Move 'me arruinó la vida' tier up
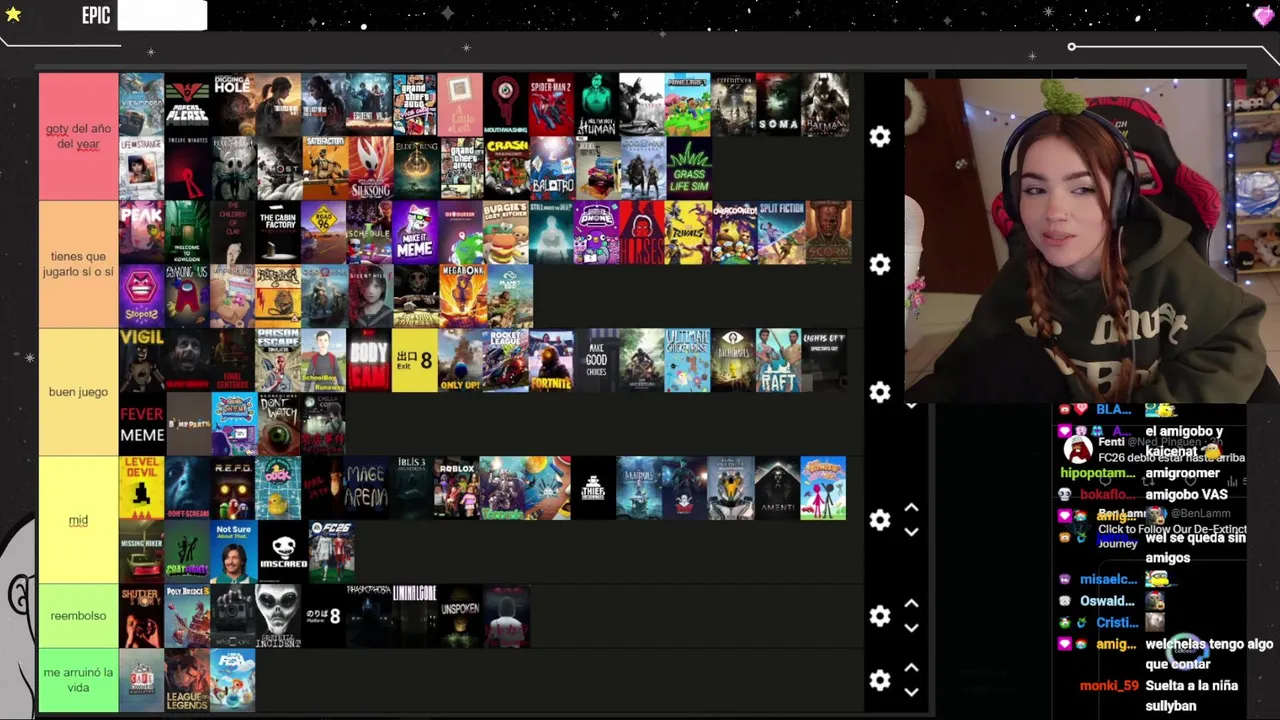This screenshot has width=1280, height=720. [x=911, y=668]
